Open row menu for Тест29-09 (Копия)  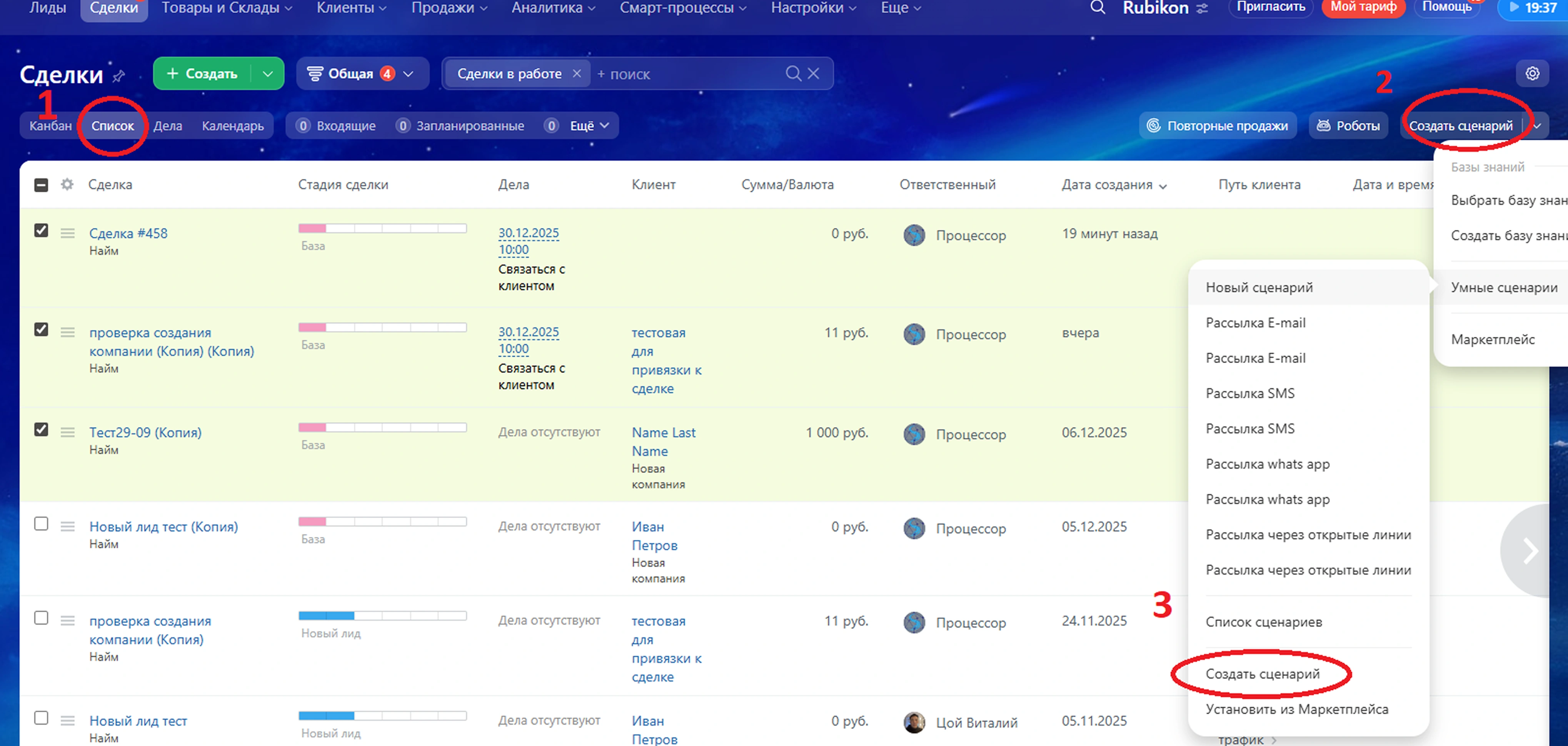(68, 433)
